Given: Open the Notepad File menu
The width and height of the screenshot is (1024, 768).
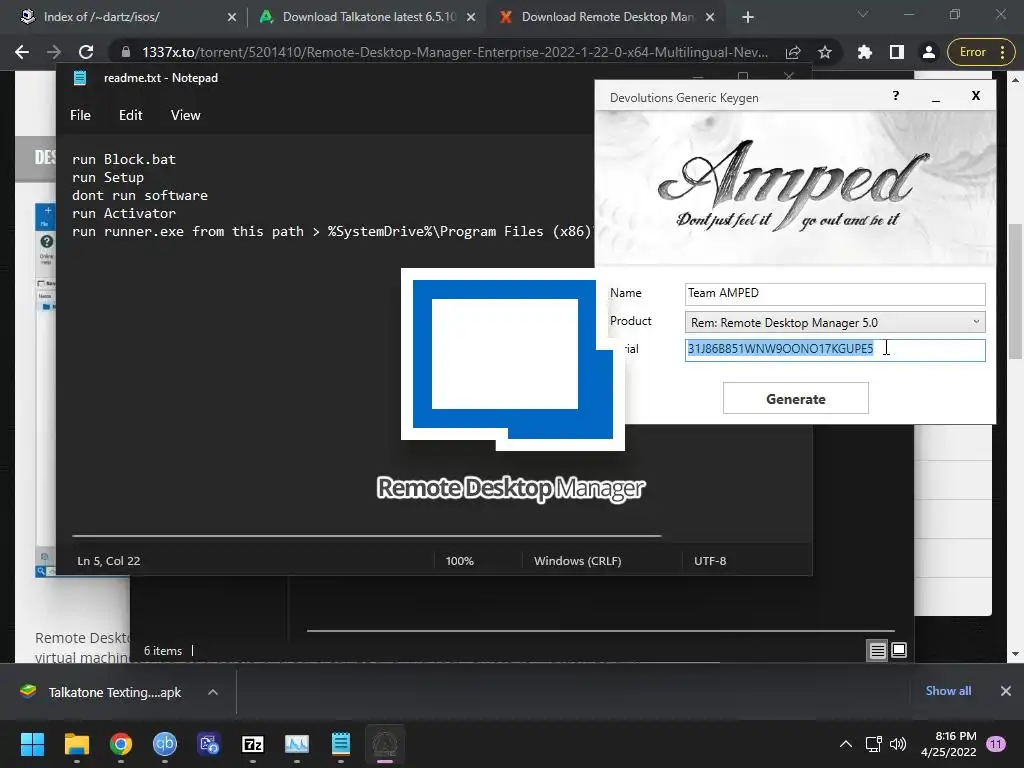Looking at the screenshot, I should click(80, 115).
